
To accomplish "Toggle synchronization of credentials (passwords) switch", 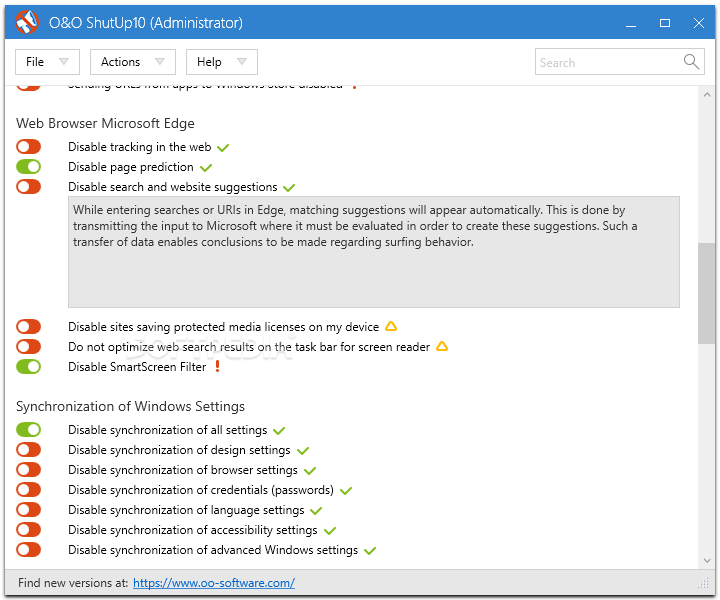I will pos(28,490).
